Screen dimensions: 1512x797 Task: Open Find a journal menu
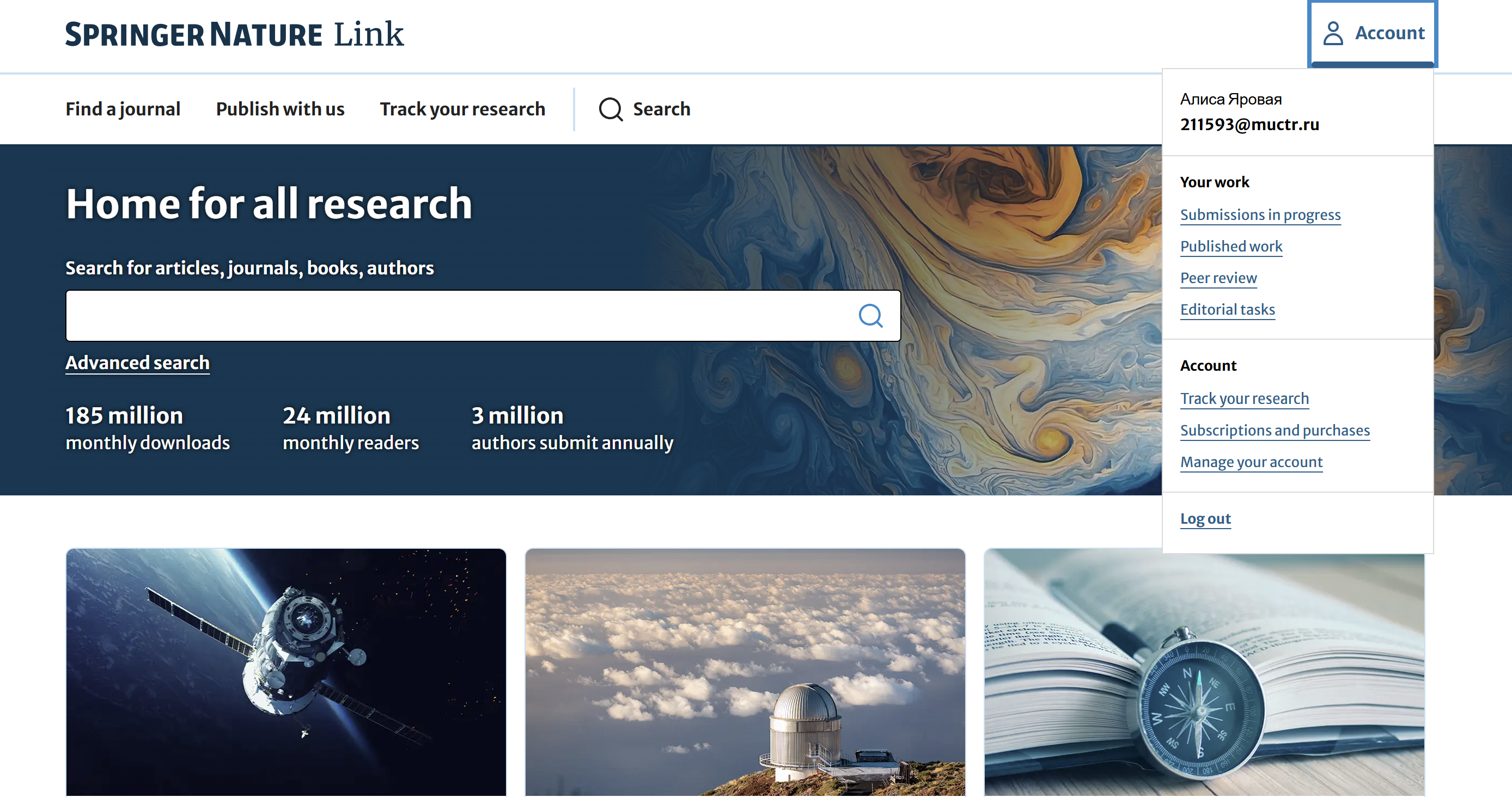(x=123, y=109)
